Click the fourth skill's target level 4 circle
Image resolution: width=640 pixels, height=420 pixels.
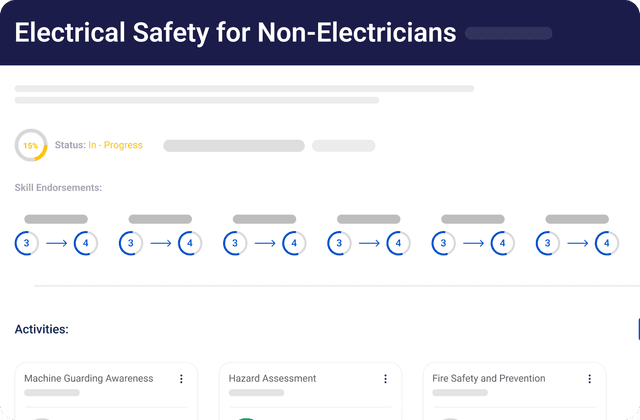[398, 242]
